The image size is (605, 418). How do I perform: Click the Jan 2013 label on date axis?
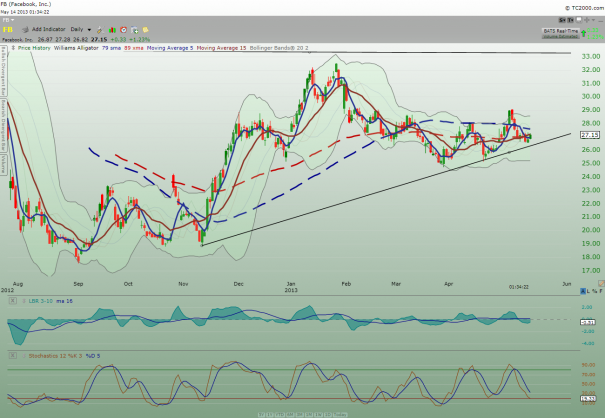291,287
